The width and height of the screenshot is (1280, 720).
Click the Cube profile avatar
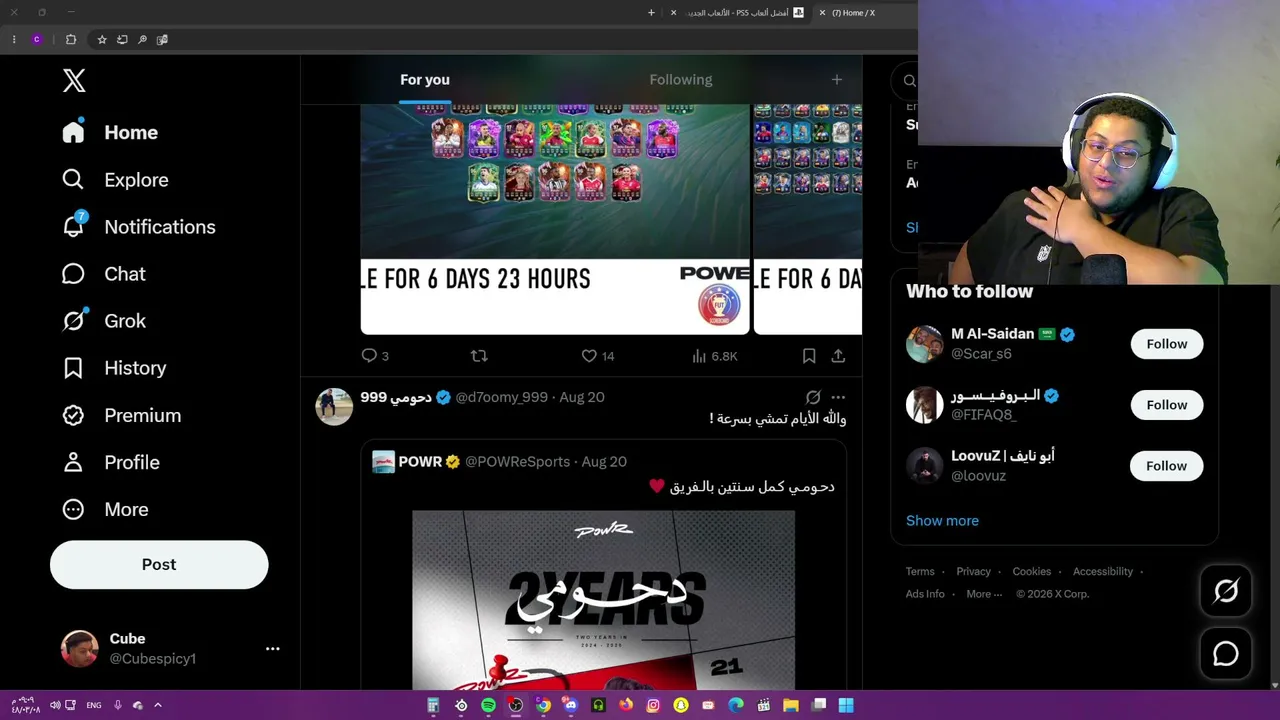click(x=79, y=648)
